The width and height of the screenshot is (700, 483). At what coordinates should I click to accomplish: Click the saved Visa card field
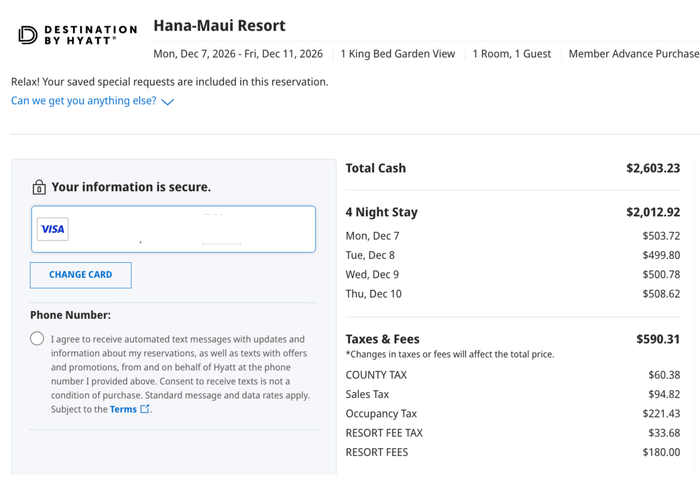(173, 229)
